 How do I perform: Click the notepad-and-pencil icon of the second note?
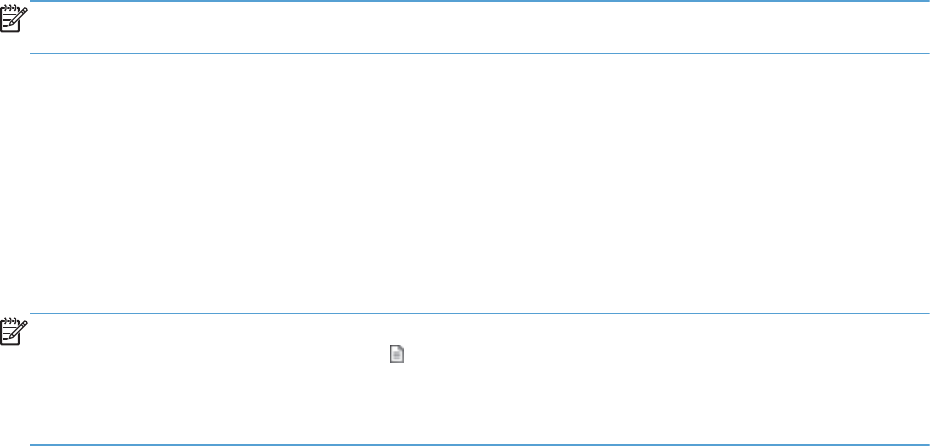14,333
